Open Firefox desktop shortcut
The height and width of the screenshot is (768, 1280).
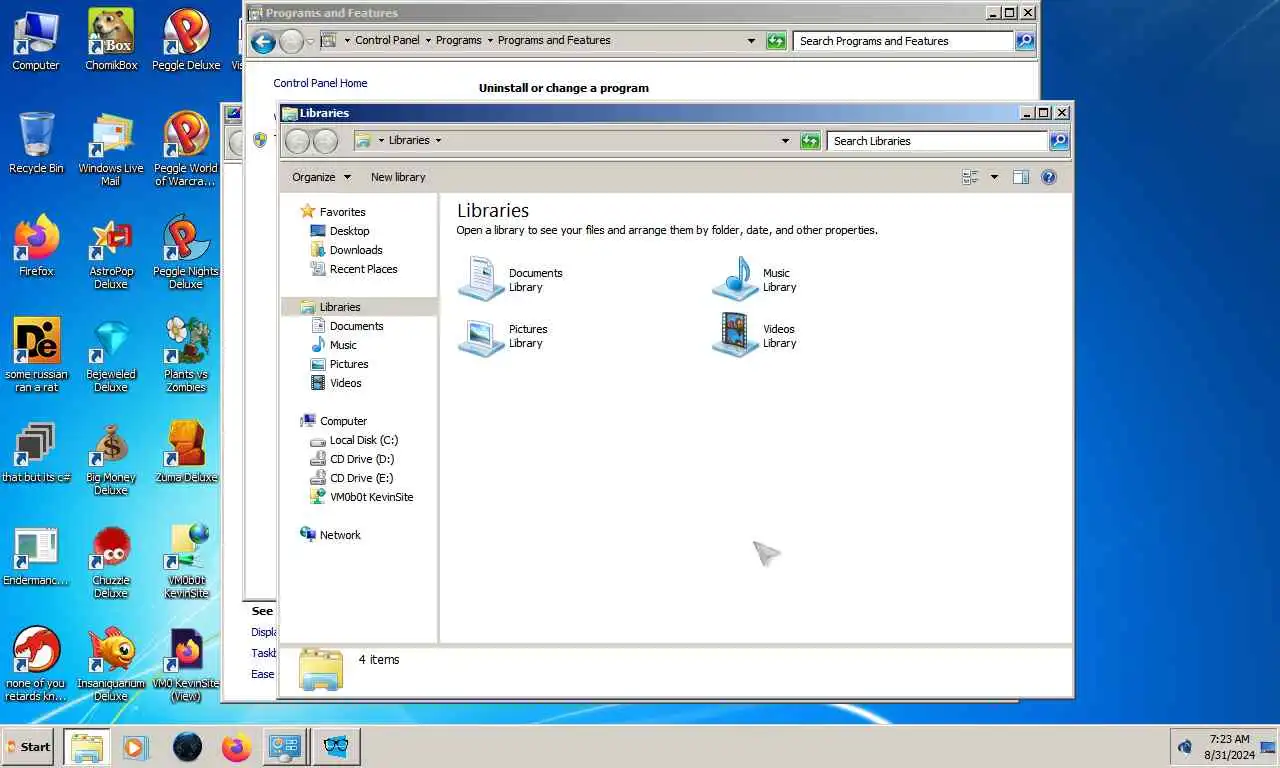click(36, 246)
